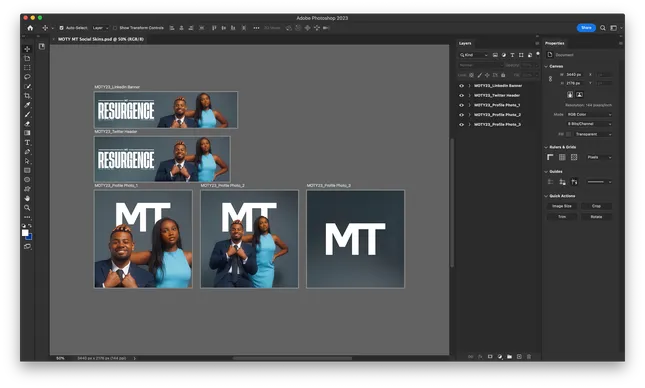This screenshot has height=388, width=645.
Task: Toggle the Auto-Select checkbox
Action: (x=61, y=28)
